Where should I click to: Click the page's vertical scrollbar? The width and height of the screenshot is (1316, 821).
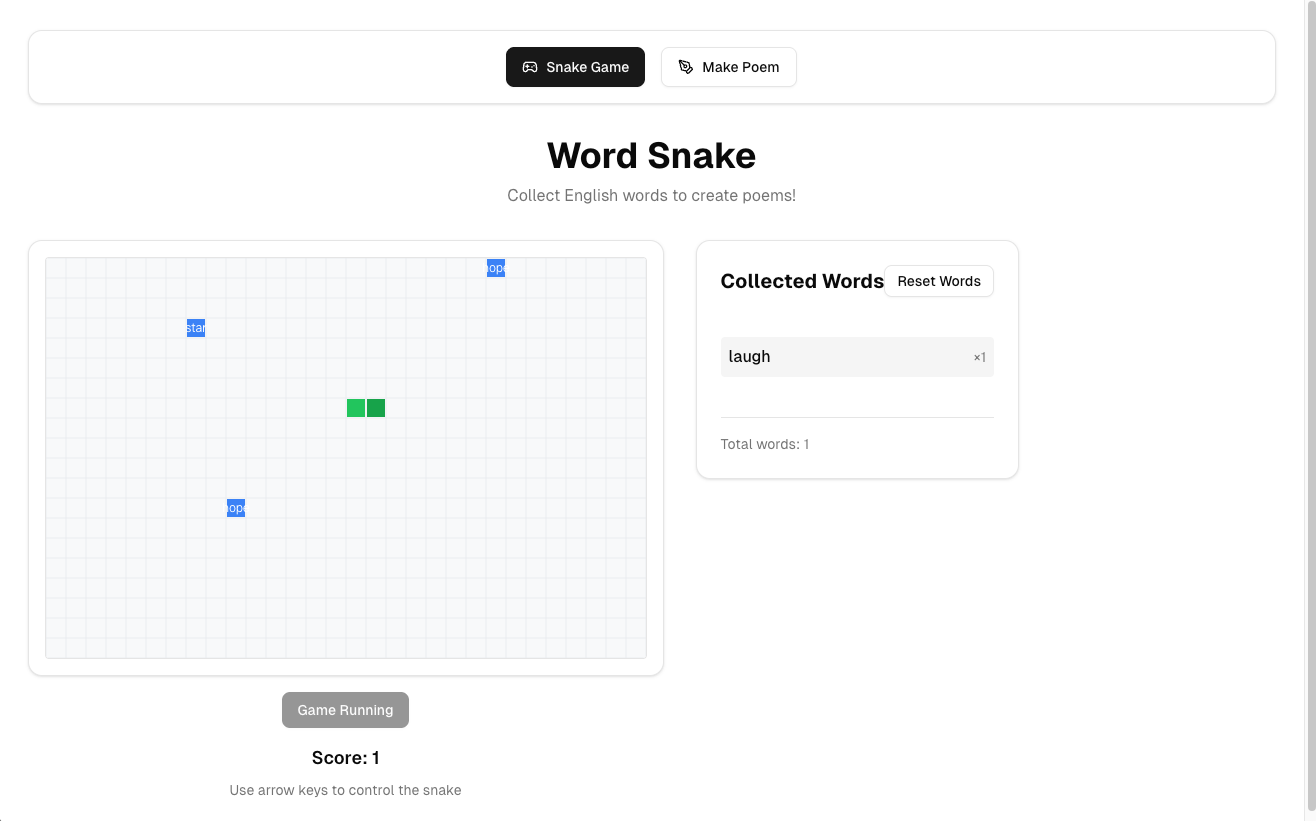1310,400
